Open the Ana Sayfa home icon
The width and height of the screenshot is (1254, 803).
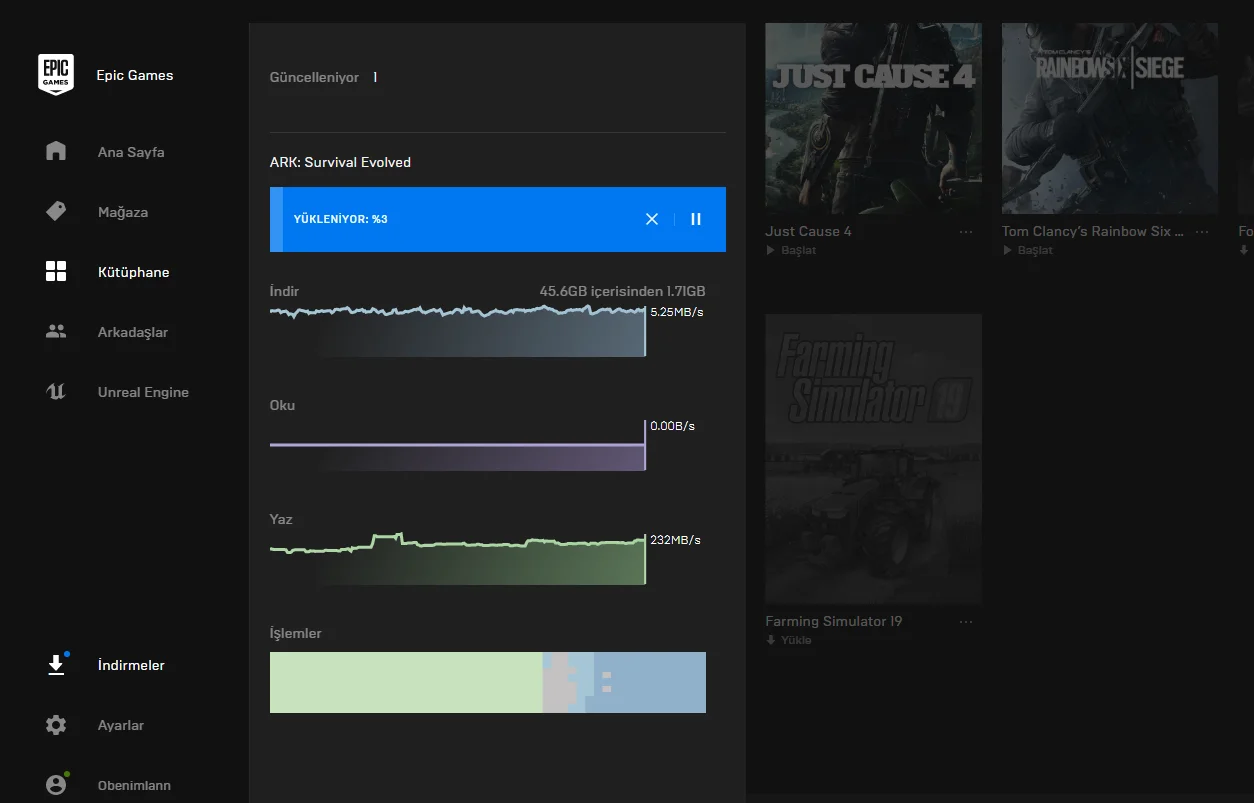tap(56, 152)
